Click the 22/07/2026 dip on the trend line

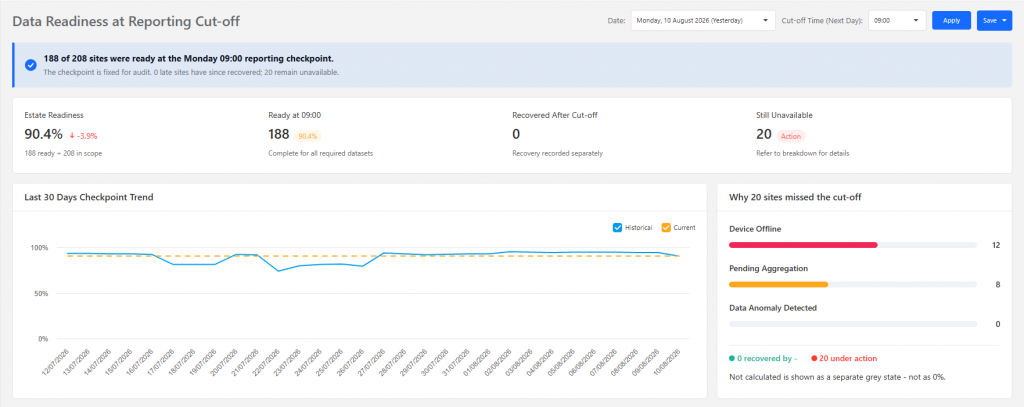click(x=279, y=271)
